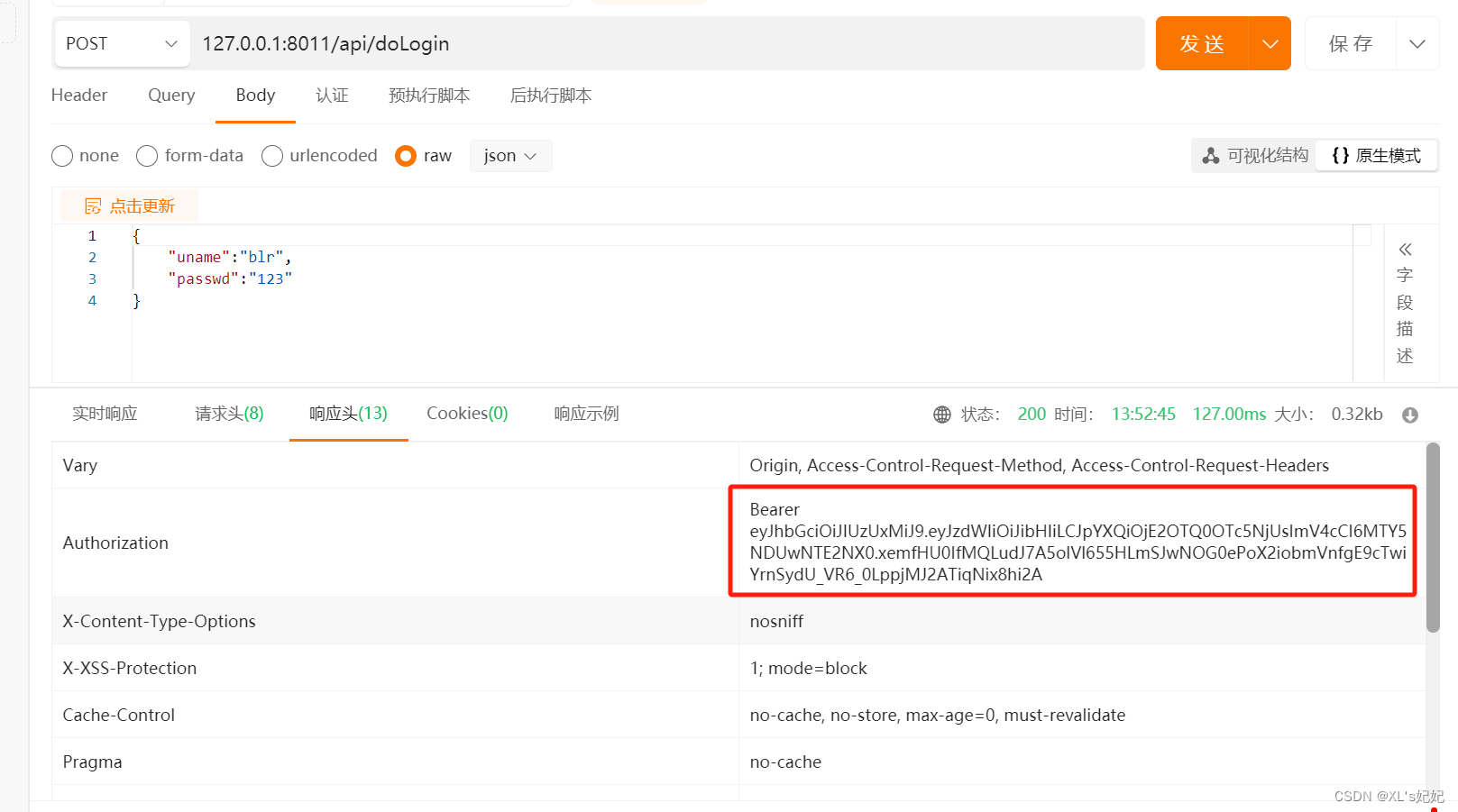Click the Pragma no-cache value
The image size is (1458, 812).
(x=785, y=762)
